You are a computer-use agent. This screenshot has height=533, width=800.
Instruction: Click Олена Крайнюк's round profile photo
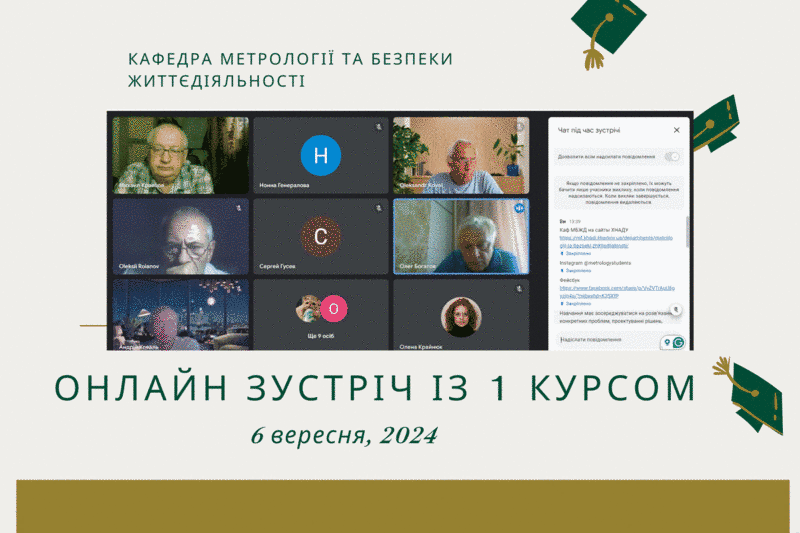[461, 317]
